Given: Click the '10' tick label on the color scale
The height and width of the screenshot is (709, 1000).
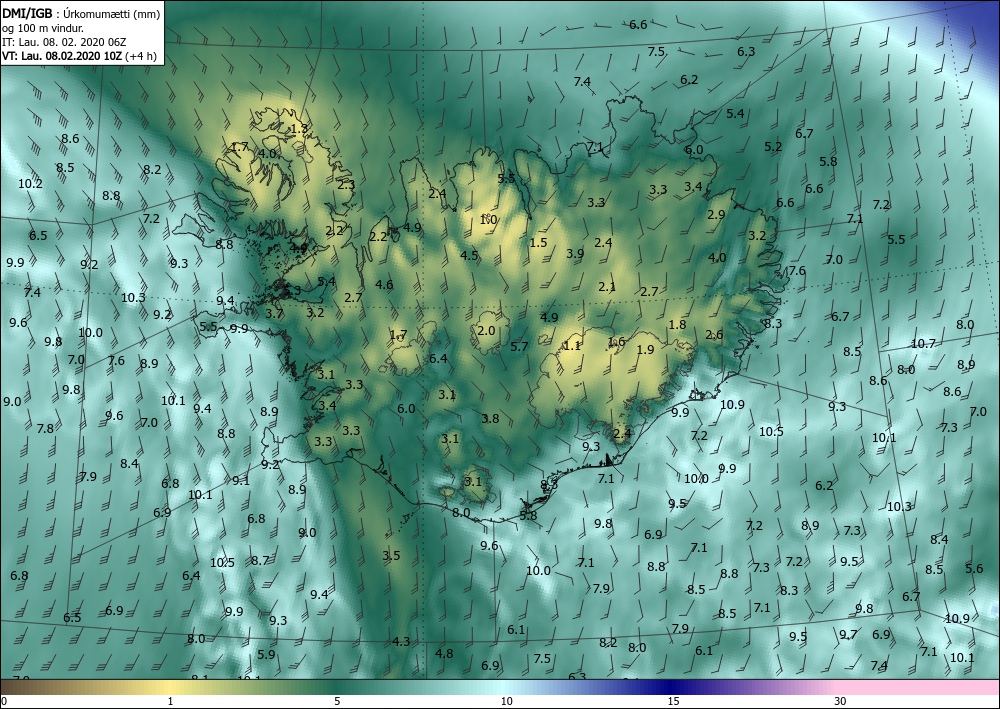Looking at the screenshot, I should pyautogui.click(x=506, y=701).
